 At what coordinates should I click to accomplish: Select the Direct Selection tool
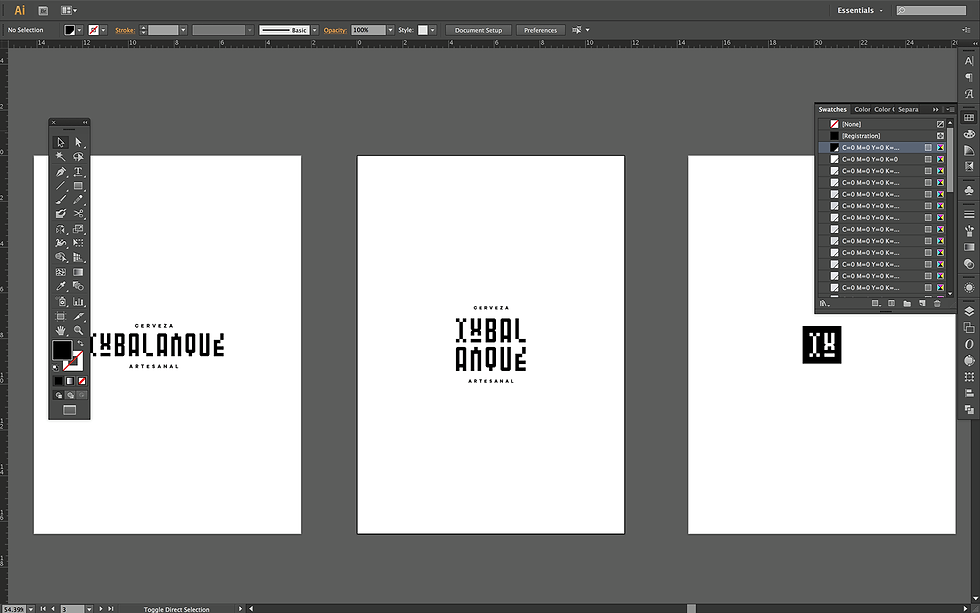(78, 142)
